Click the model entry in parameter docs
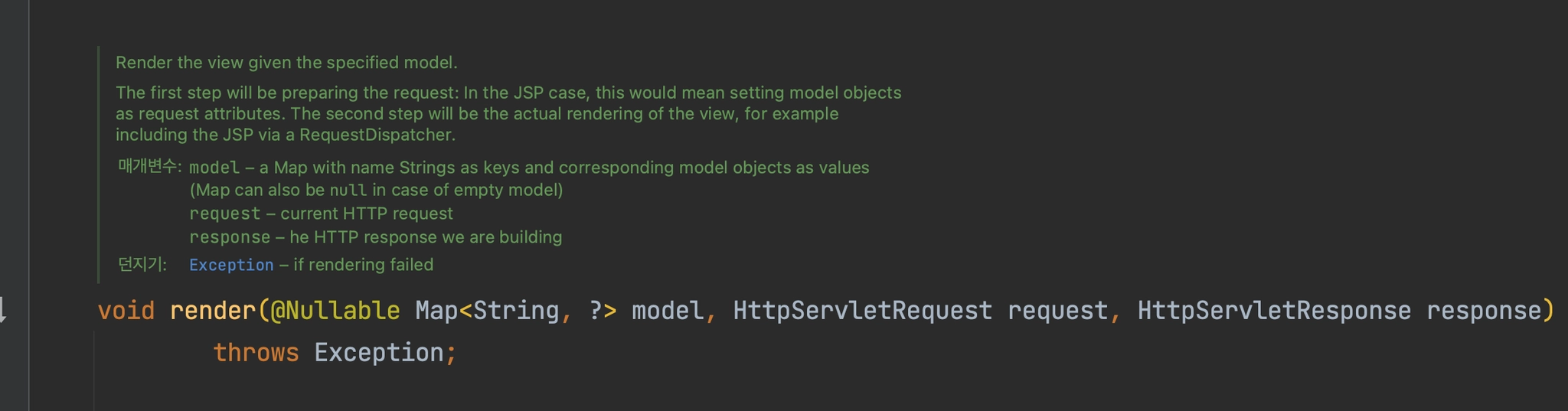Image resolution: width=1568 pixels, height=411 pixels. pos(214,168)
